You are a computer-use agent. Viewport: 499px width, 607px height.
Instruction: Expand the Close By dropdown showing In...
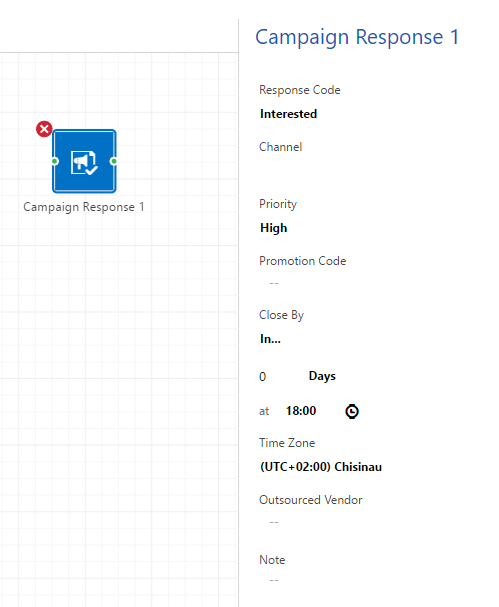tap(270, 339)
